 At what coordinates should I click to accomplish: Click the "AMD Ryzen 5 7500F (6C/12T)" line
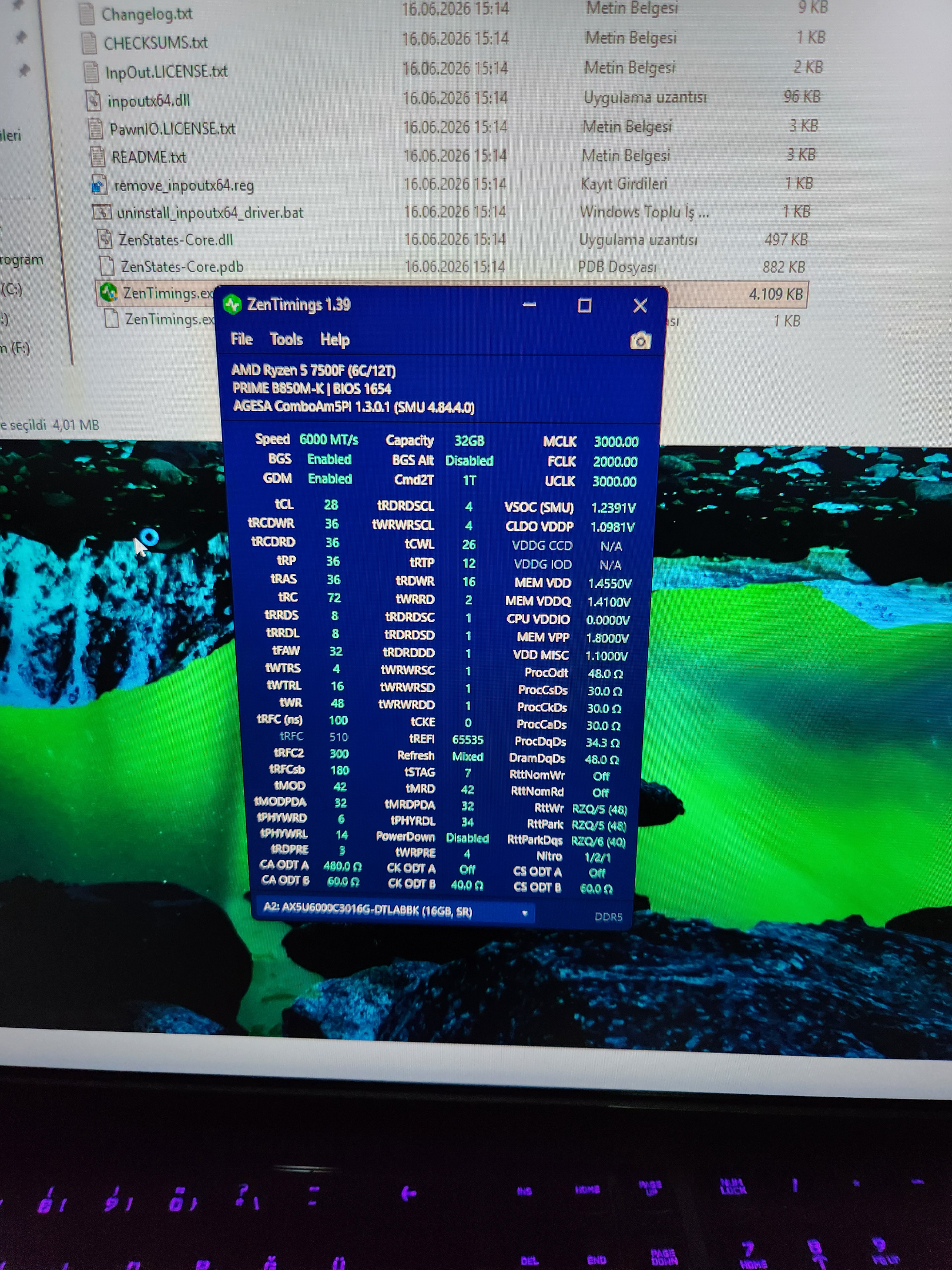coord(313,370)
